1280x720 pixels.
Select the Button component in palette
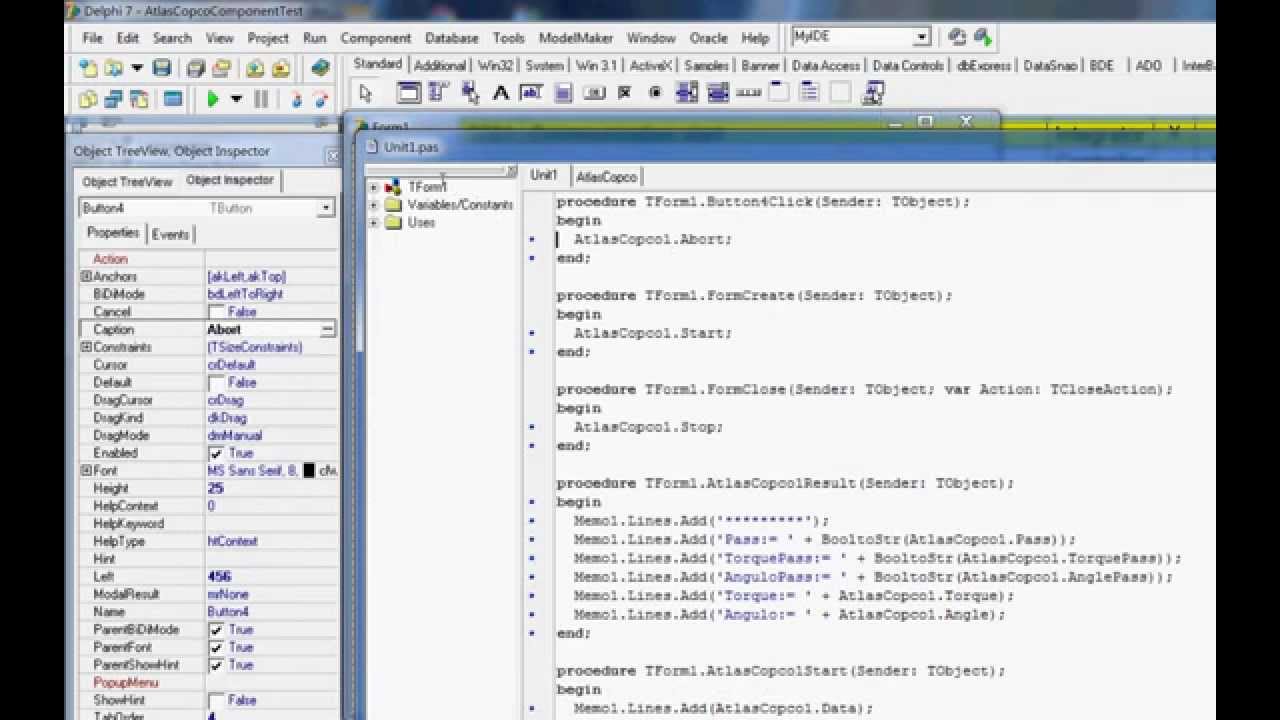coord(594,93)
